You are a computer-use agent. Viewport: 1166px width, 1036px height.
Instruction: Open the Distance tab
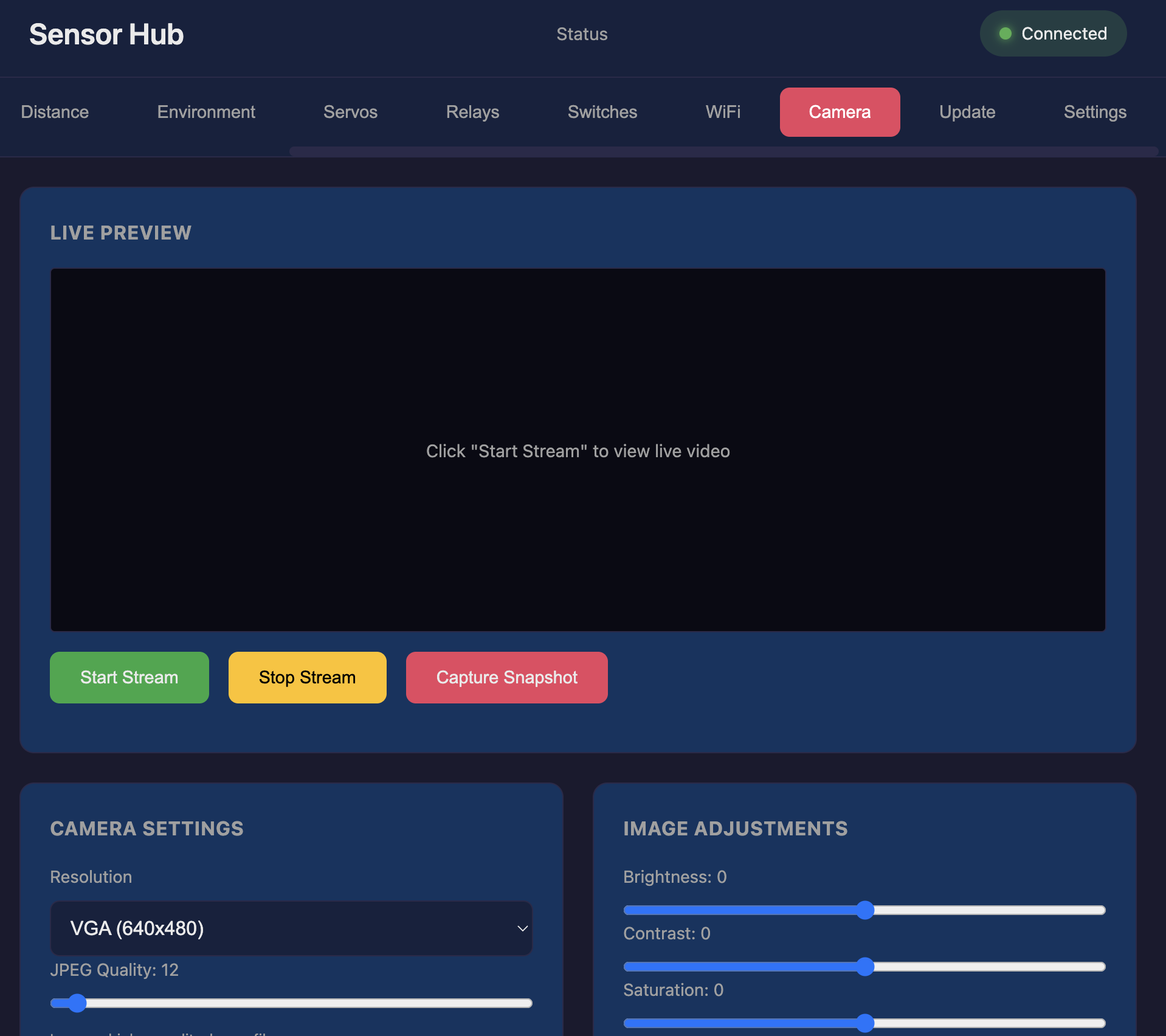click(55, 112)
